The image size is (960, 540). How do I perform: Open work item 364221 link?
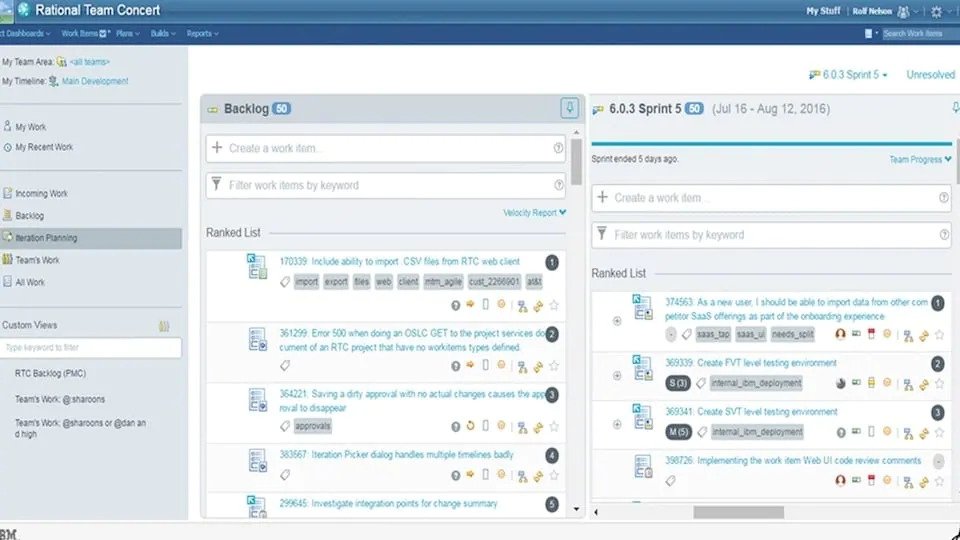coord(412,401)
